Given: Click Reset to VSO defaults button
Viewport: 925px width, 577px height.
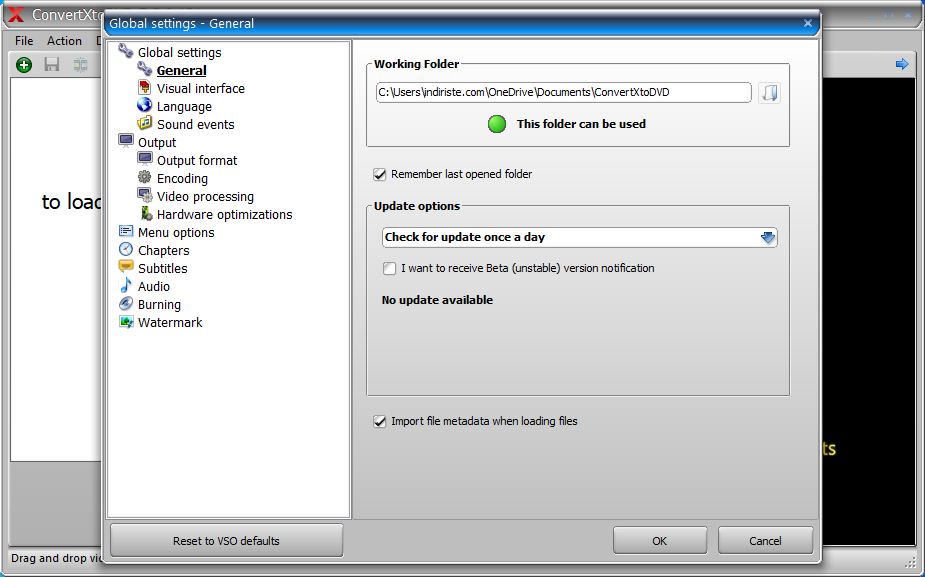Looking at the screenshot, I should point(226,541).
